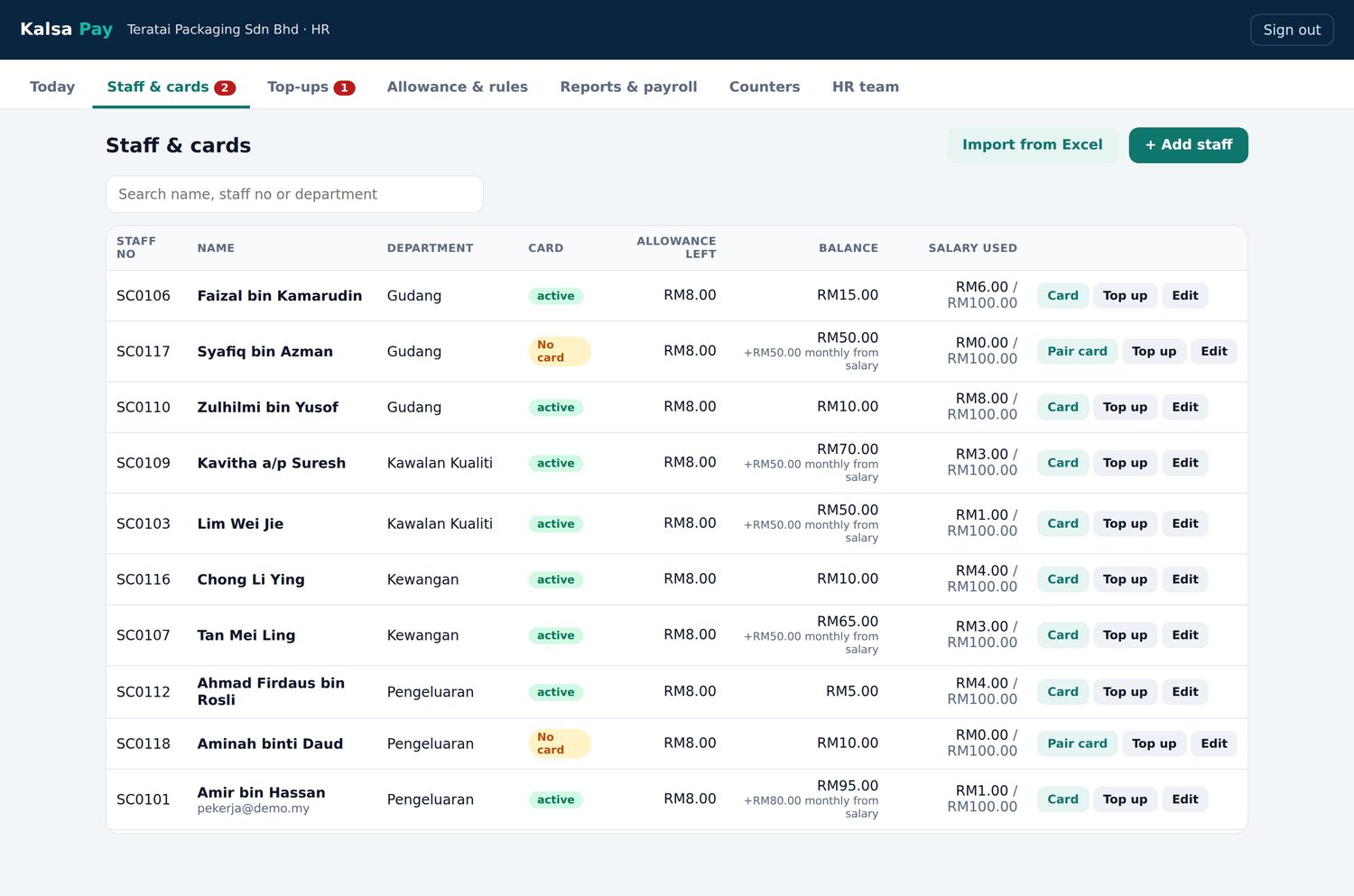
Task: Edit Kavitha a/p Suresh's record
Action: [1184, 463]
